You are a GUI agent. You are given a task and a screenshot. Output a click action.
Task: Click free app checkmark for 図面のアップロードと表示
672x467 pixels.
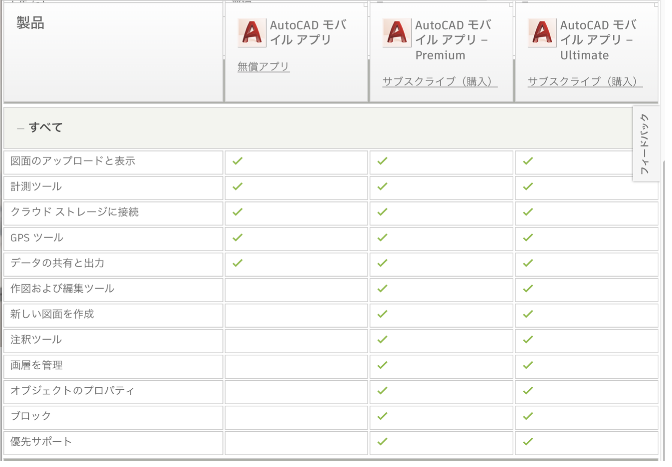[237, 161]
